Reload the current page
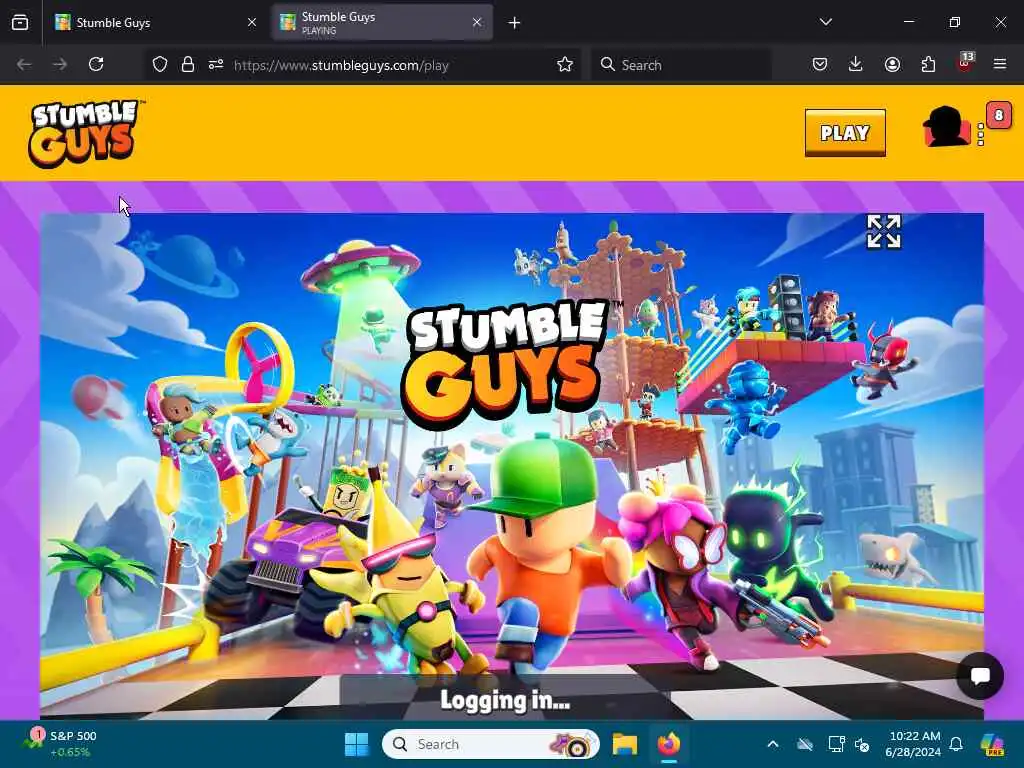This screenshot has width=1024, height=768. pos(96,65)
